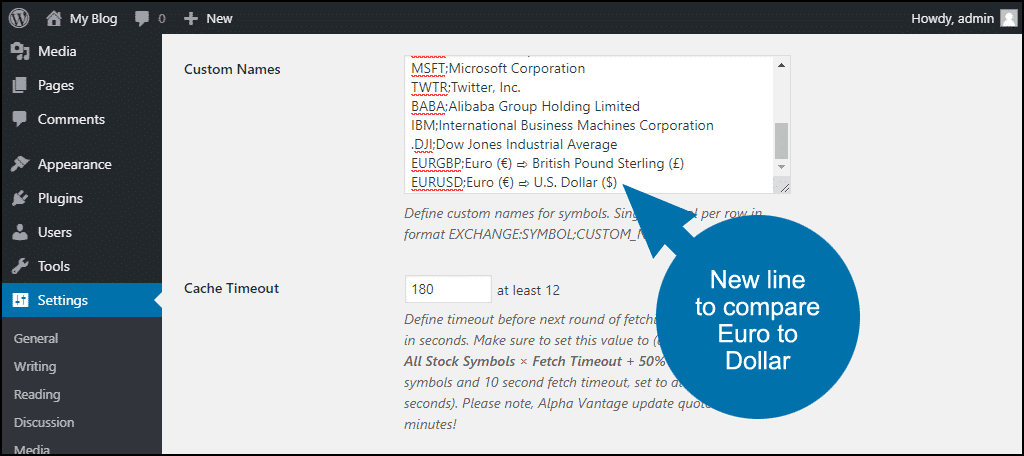The image size is (1024, 456).
Task: Click the Custom Names field label
Action: pos(232,69)
